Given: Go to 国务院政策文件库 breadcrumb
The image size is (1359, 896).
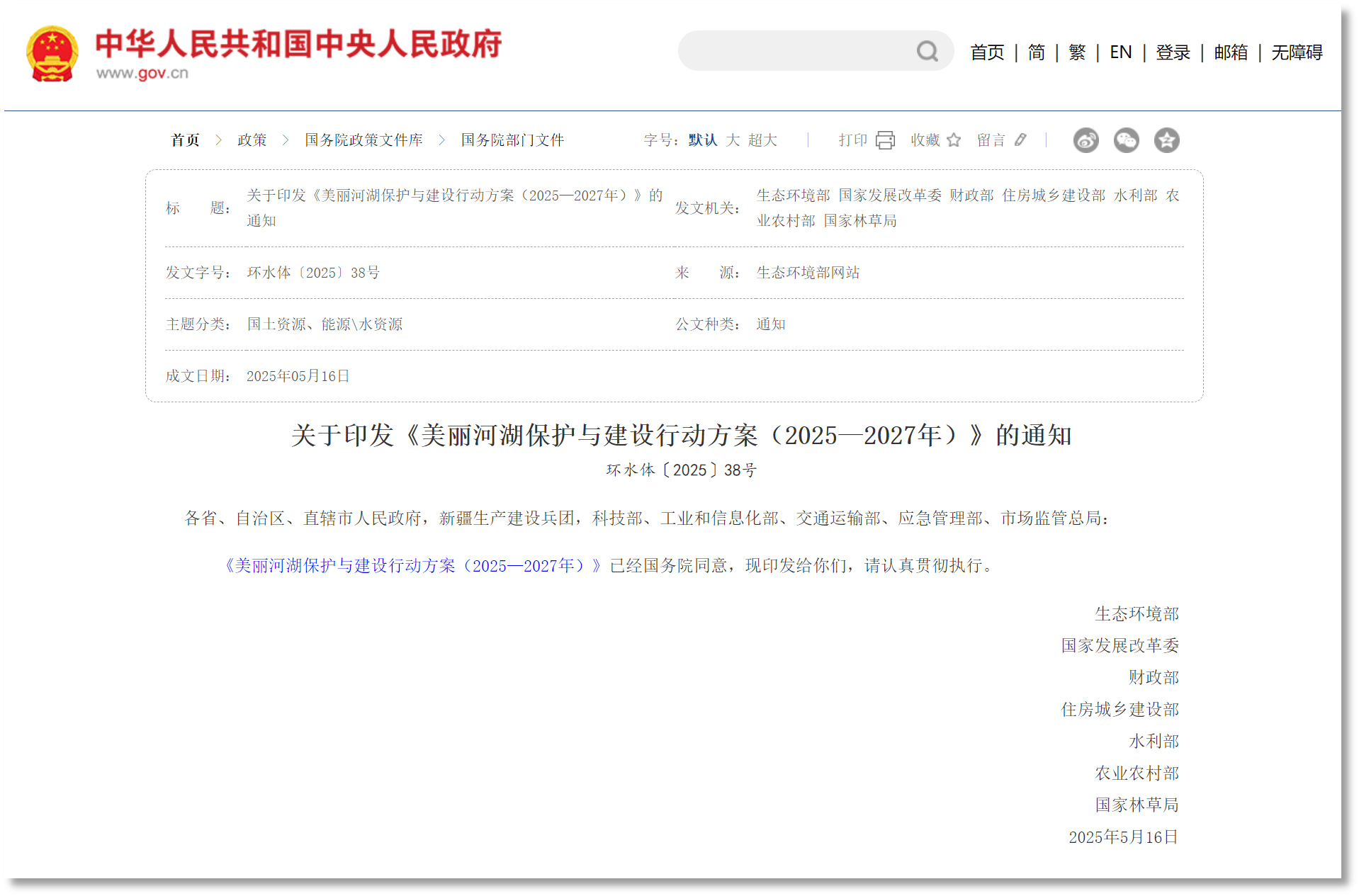Looking at the screenshot, I should point(363,140).
